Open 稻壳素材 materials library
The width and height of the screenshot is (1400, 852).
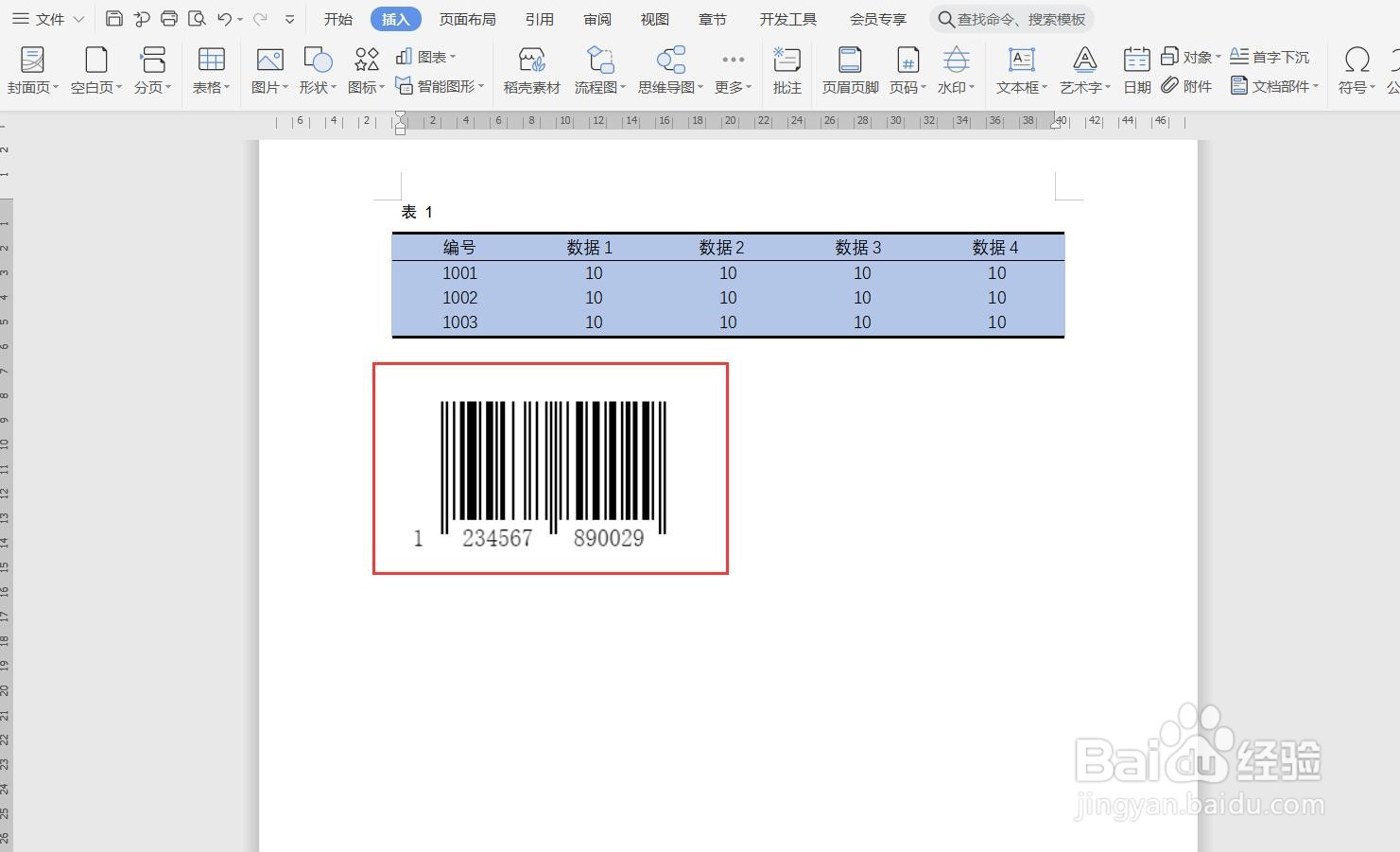tap(532, 70)
